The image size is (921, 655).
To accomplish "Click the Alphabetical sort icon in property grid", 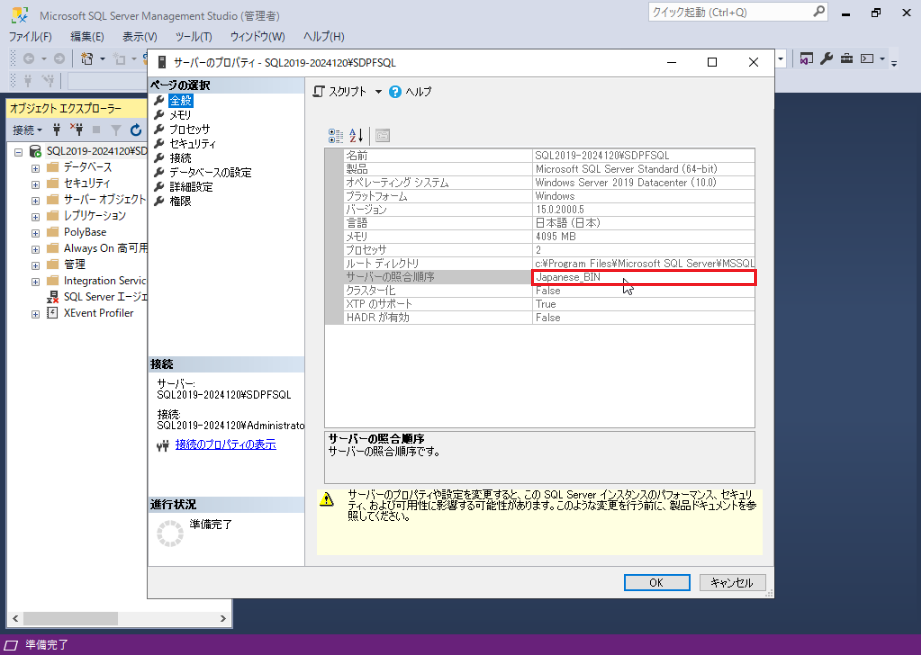I will tap(357, 135).
